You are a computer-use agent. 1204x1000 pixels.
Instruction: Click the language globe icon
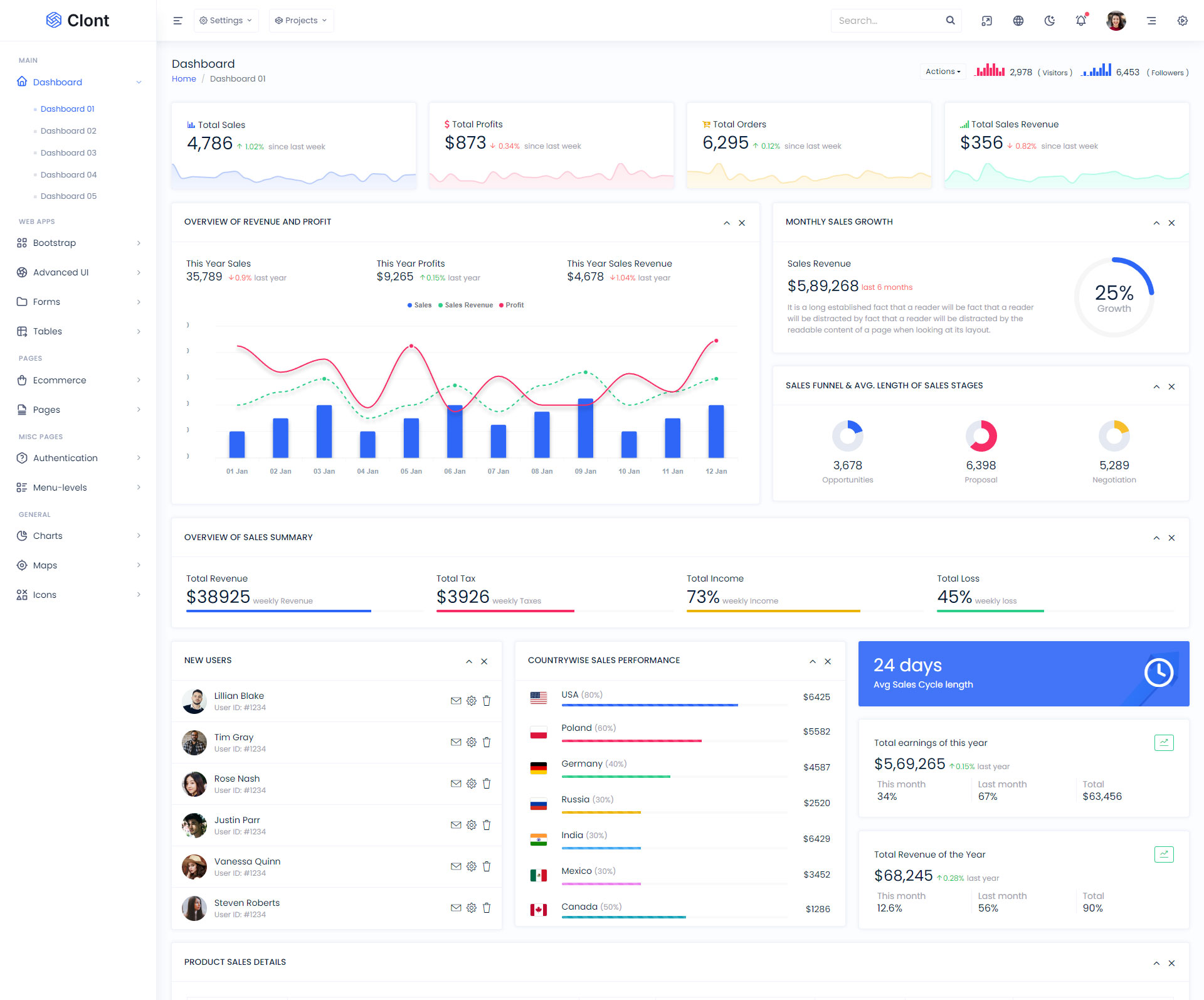point(1018,21)
